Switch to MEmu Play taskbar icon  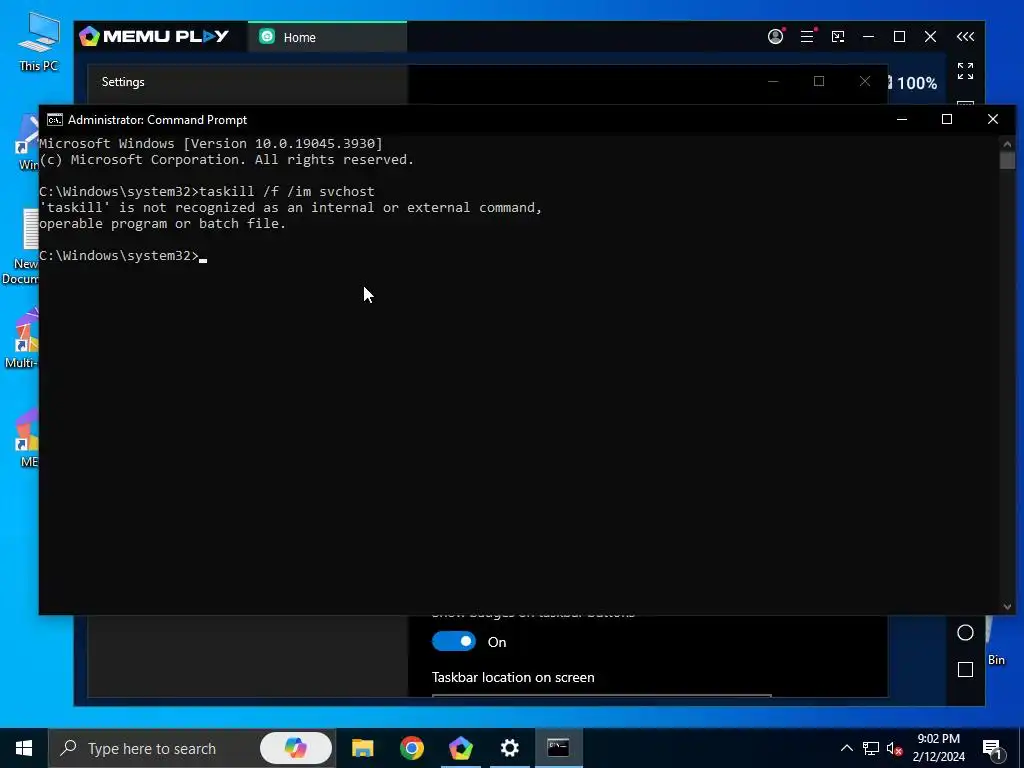(x=460, y=748)
